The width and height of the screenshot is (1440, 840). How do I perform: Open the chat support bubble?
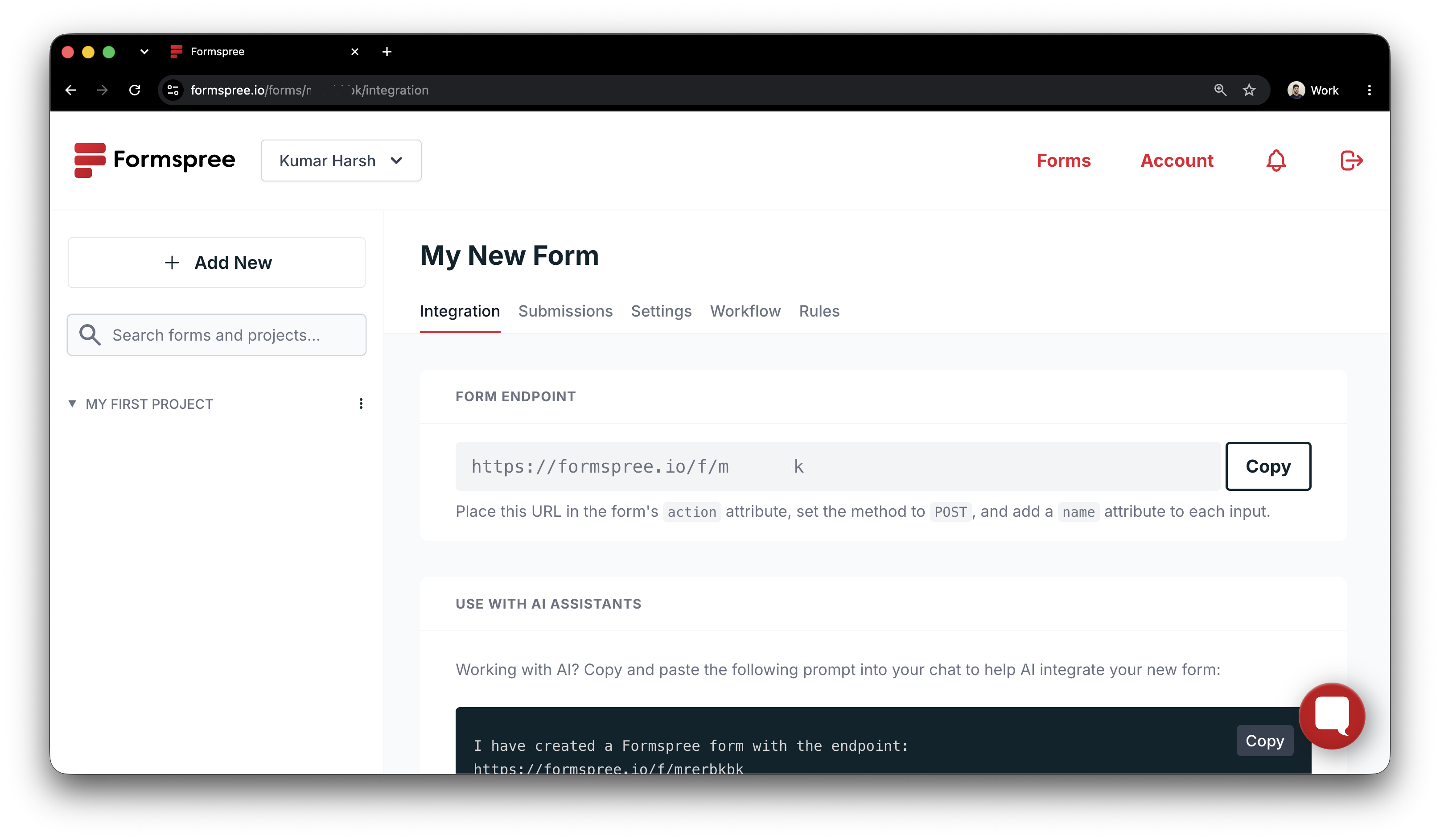tap(1331, 716)
